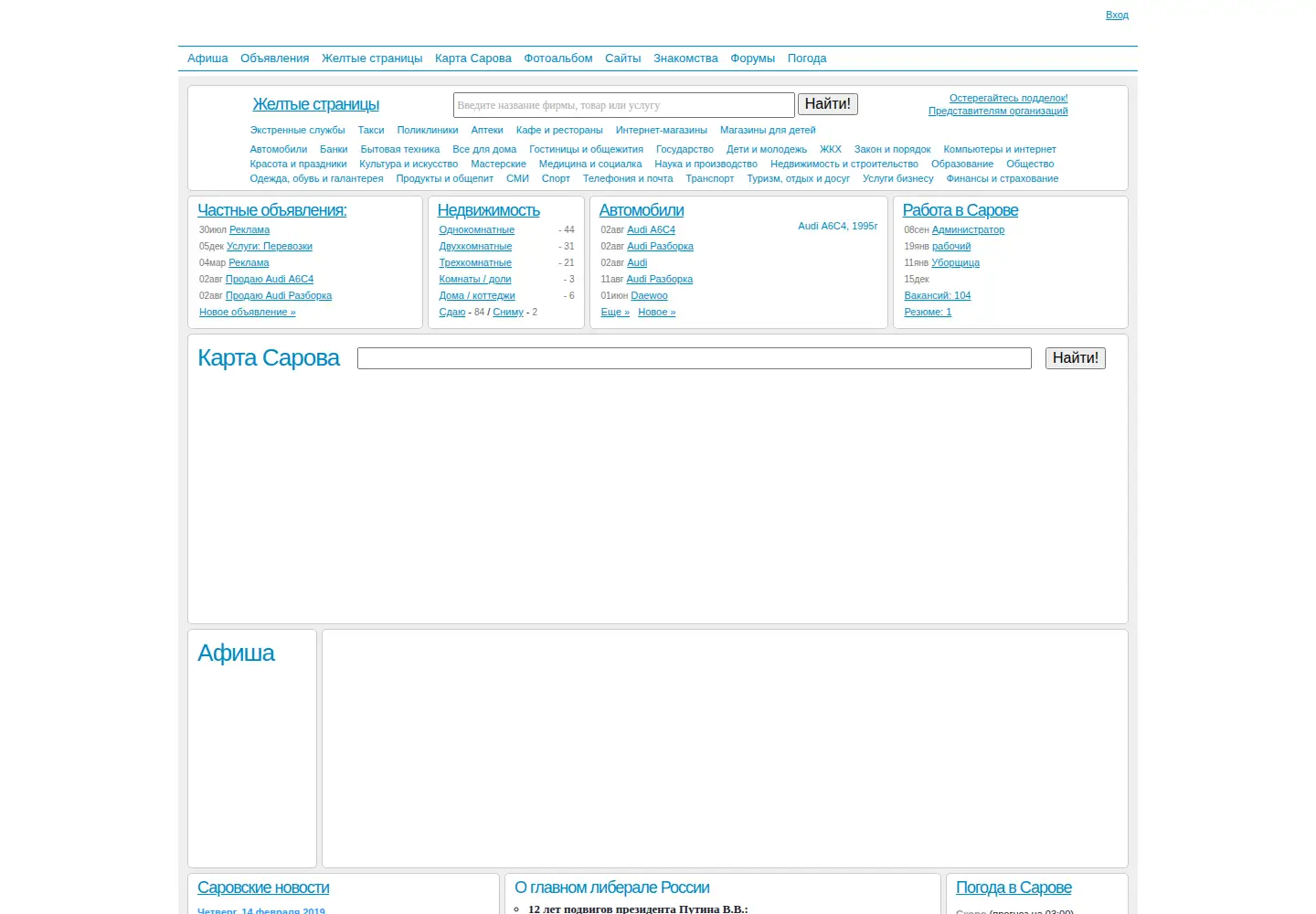Image resolution: width=1316 pixels, height=914 pixels.
Task: Open Медицина и социалка category
Action: [590, 164]
